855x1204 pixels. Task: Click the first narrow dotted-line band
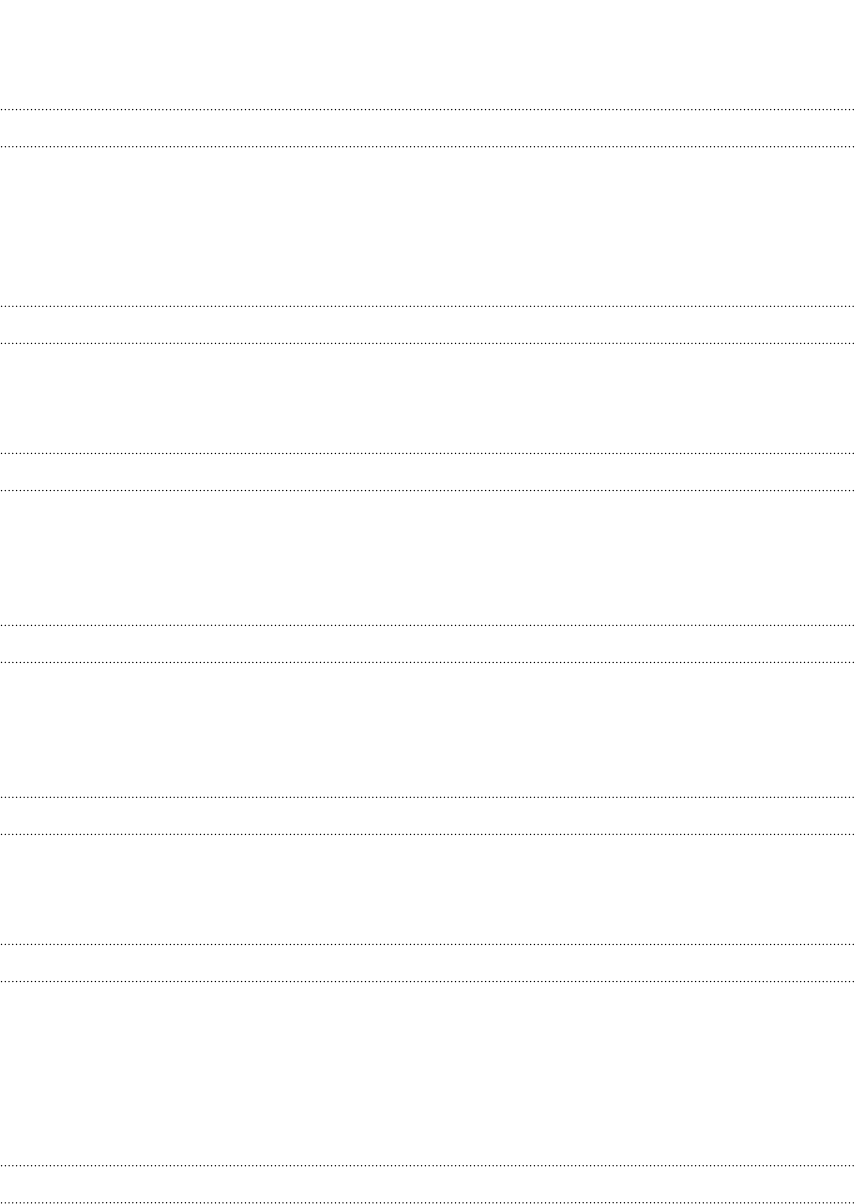coord(427,128)
